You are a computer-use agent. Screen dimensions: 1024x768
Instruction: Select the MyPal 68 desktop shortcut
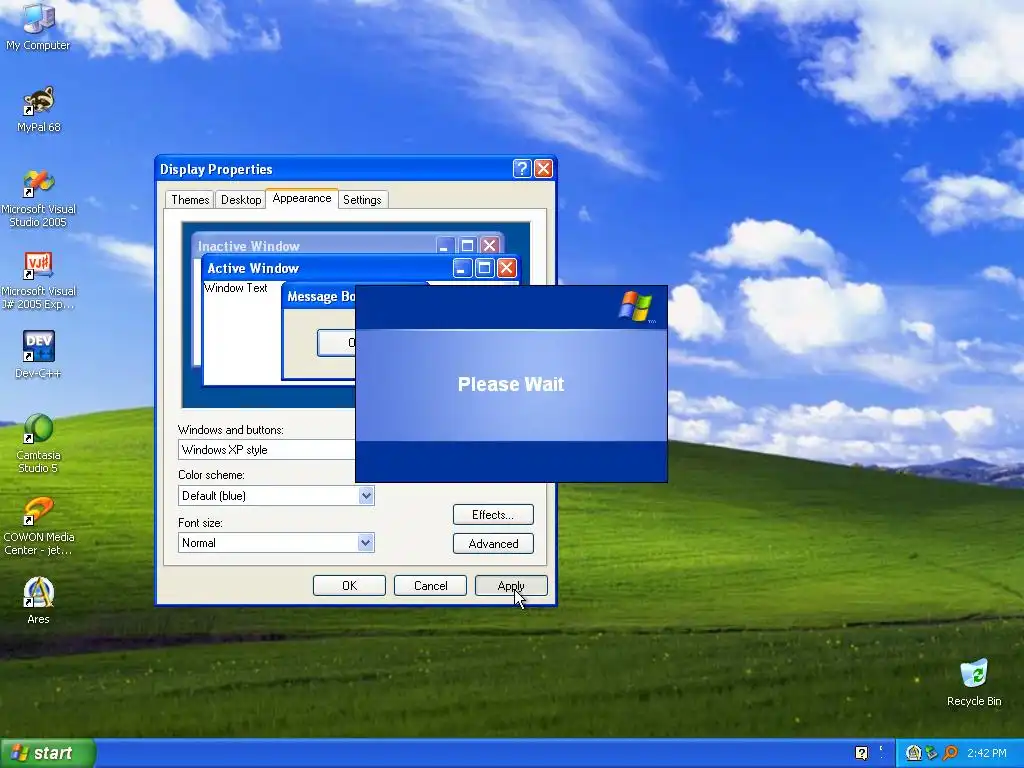[x=39, y=108]
